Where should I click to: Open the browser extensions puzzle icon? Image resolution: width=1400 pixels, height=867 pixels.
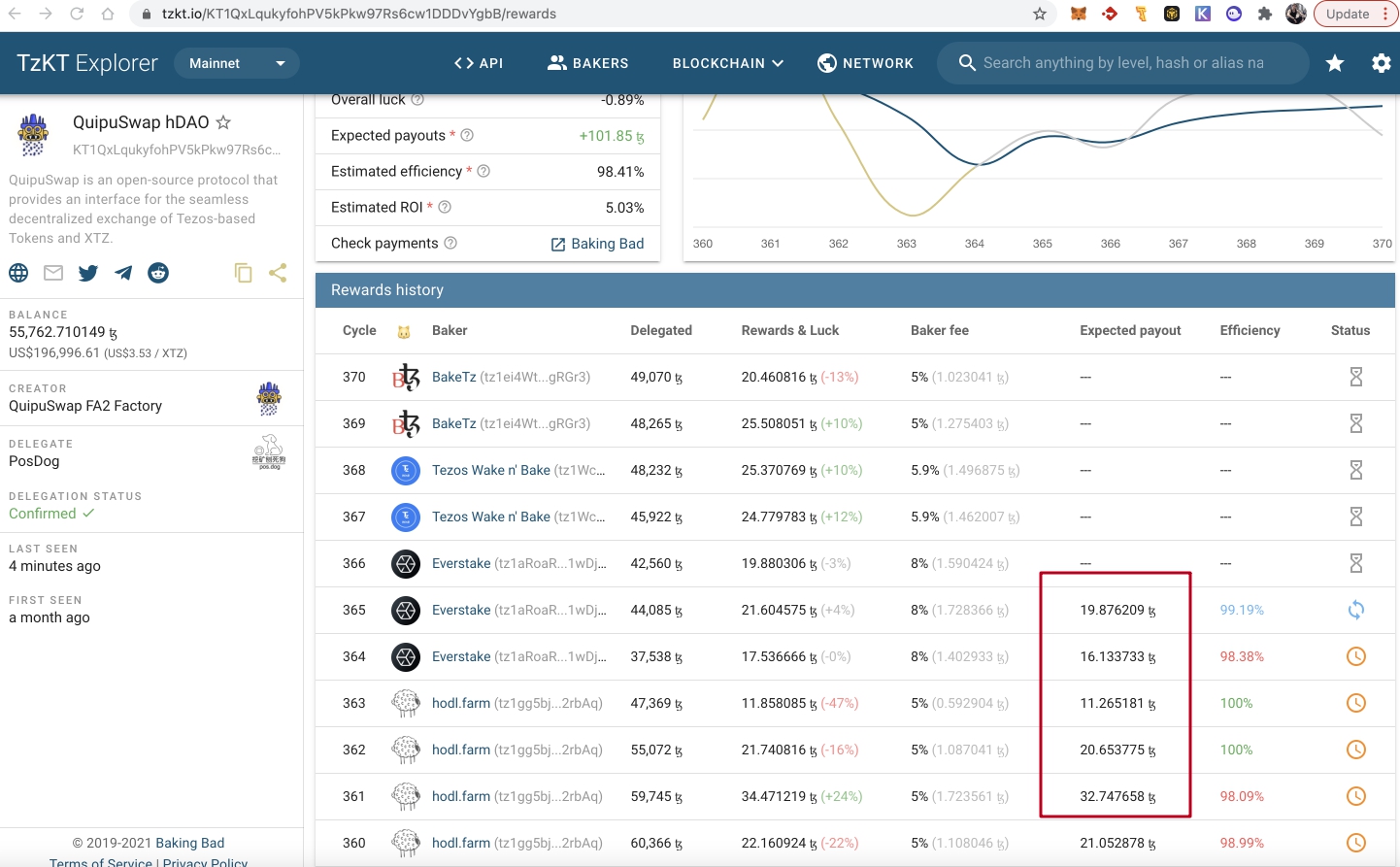[x=1264, y=14]
